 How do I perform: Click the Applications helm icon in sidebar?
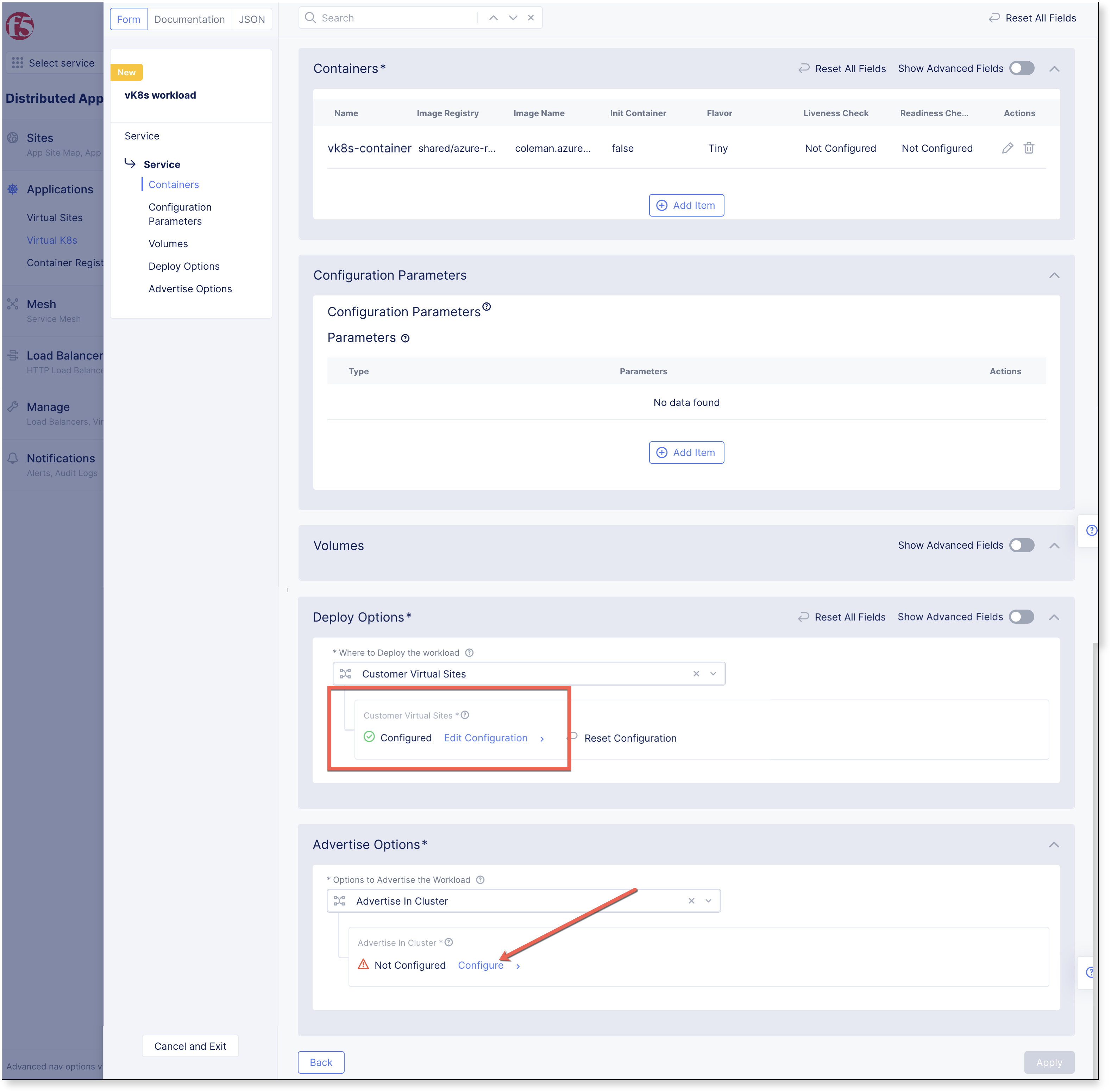(13, 189)
